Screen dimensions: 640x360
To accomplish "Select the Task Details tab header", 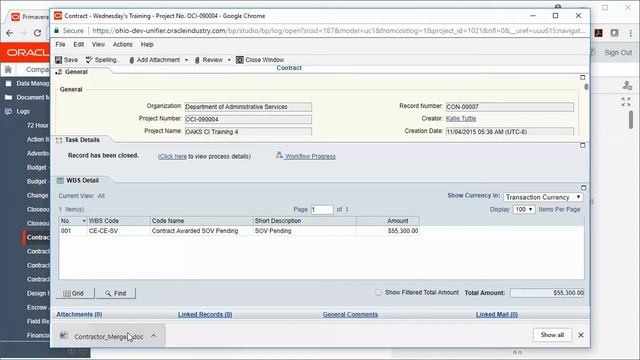I will (x=82, y=140).
